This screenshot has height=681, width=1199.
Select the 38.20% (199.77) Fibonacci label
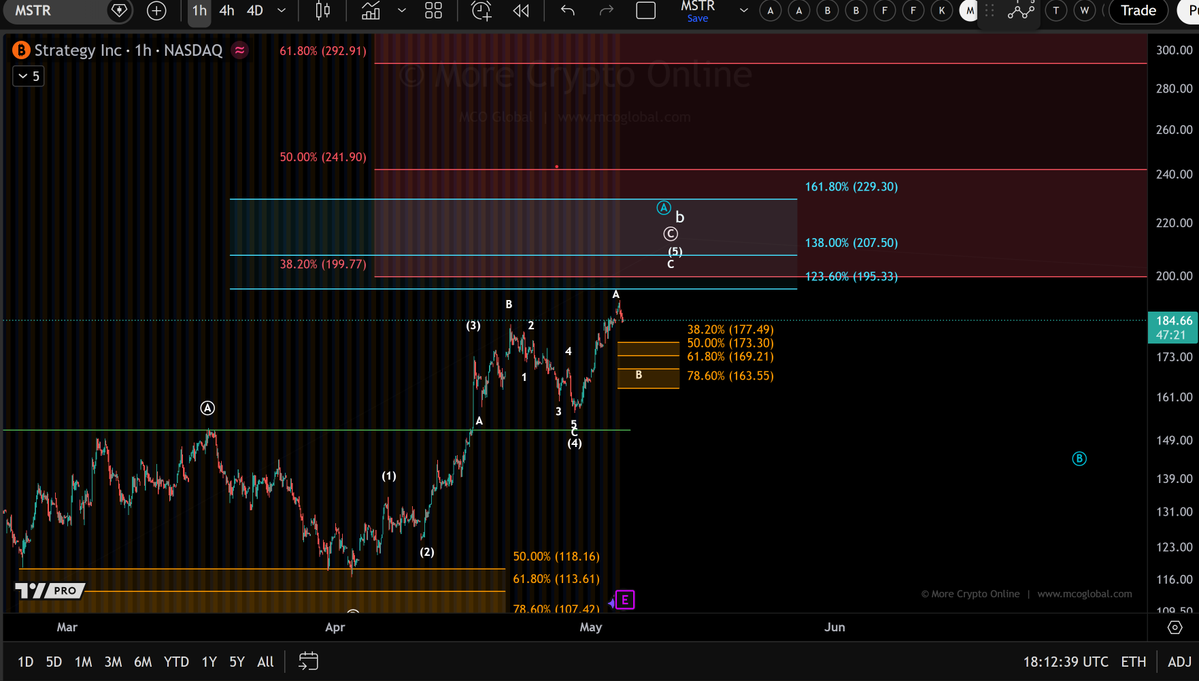pyautogui.click(x=323, y=264)
